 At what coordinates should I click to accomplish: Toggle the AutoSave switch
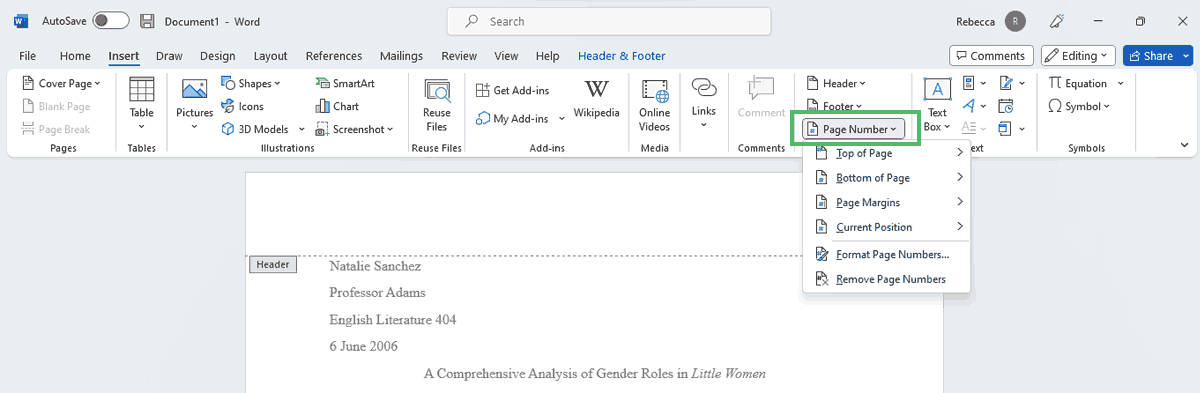point(111,21)
